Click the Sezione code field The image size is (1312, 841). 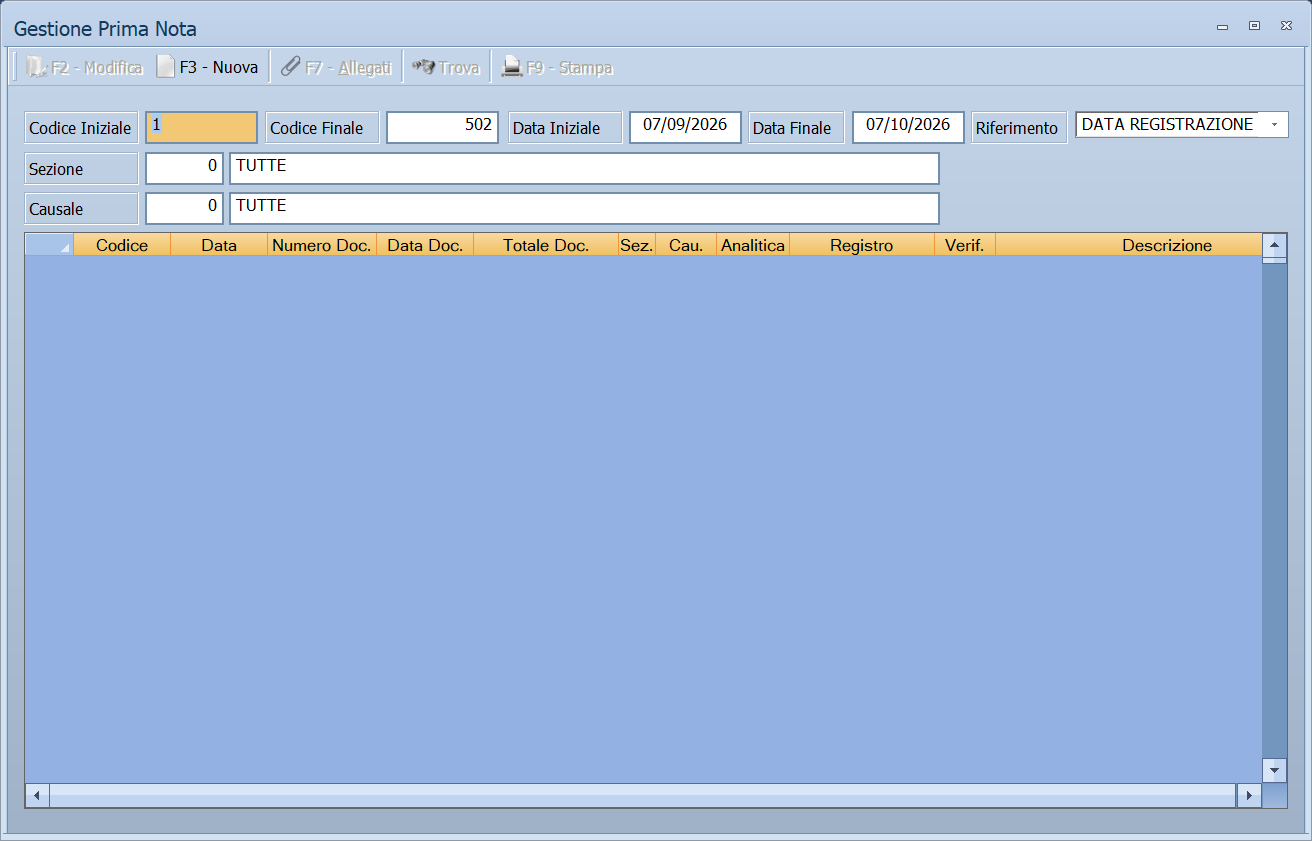pos(185,168)
